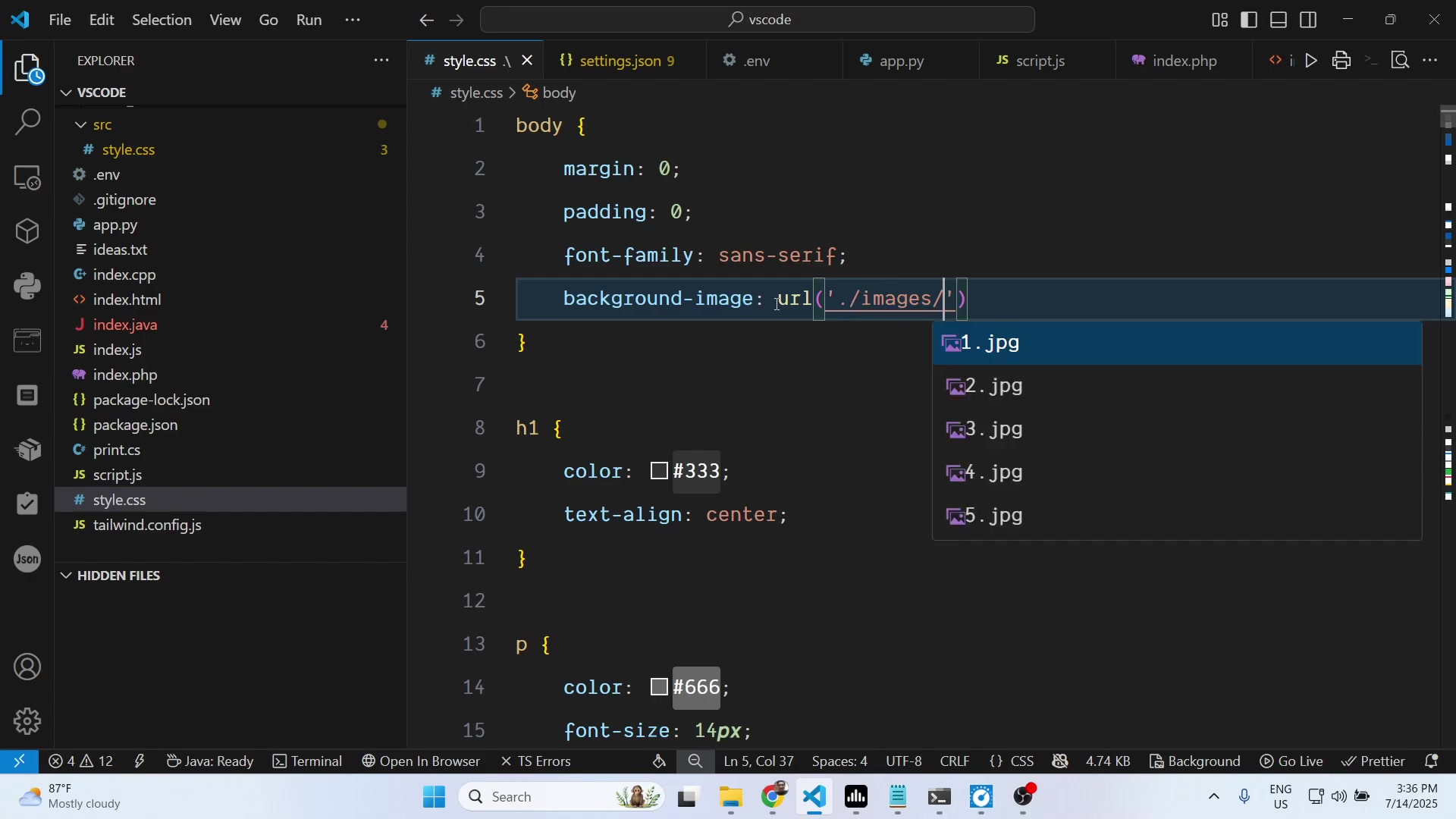Click Java: Ready status item
The image size is (1456, 819).
(210, 761)
